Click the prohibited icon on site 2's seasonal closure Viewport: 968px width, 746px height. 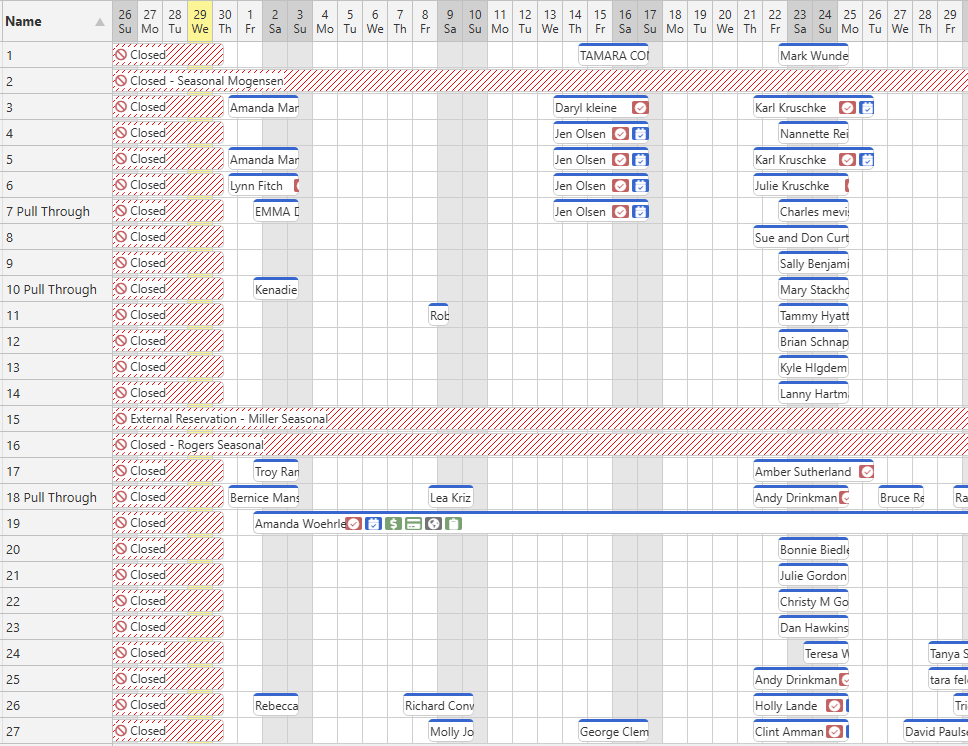121,81
